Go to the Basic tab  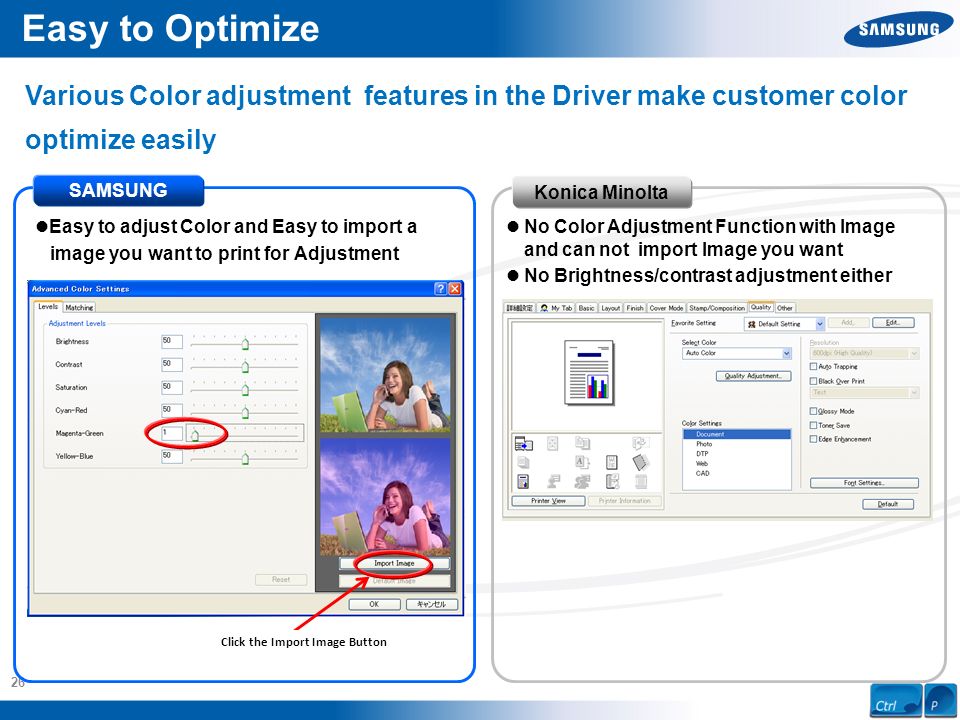586,308
